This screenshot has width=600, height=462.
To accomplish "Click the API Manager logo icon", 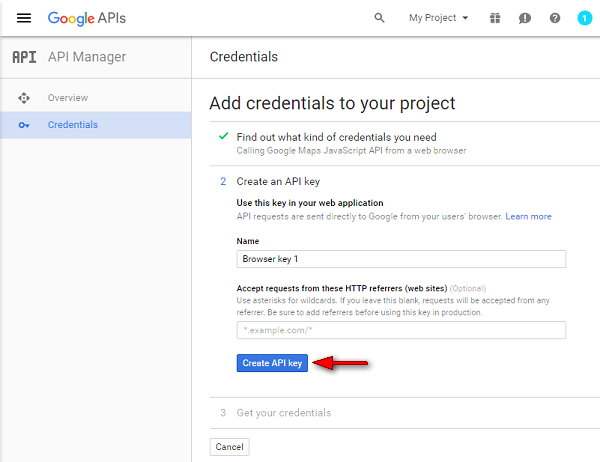I will click(x=24, y=57).
